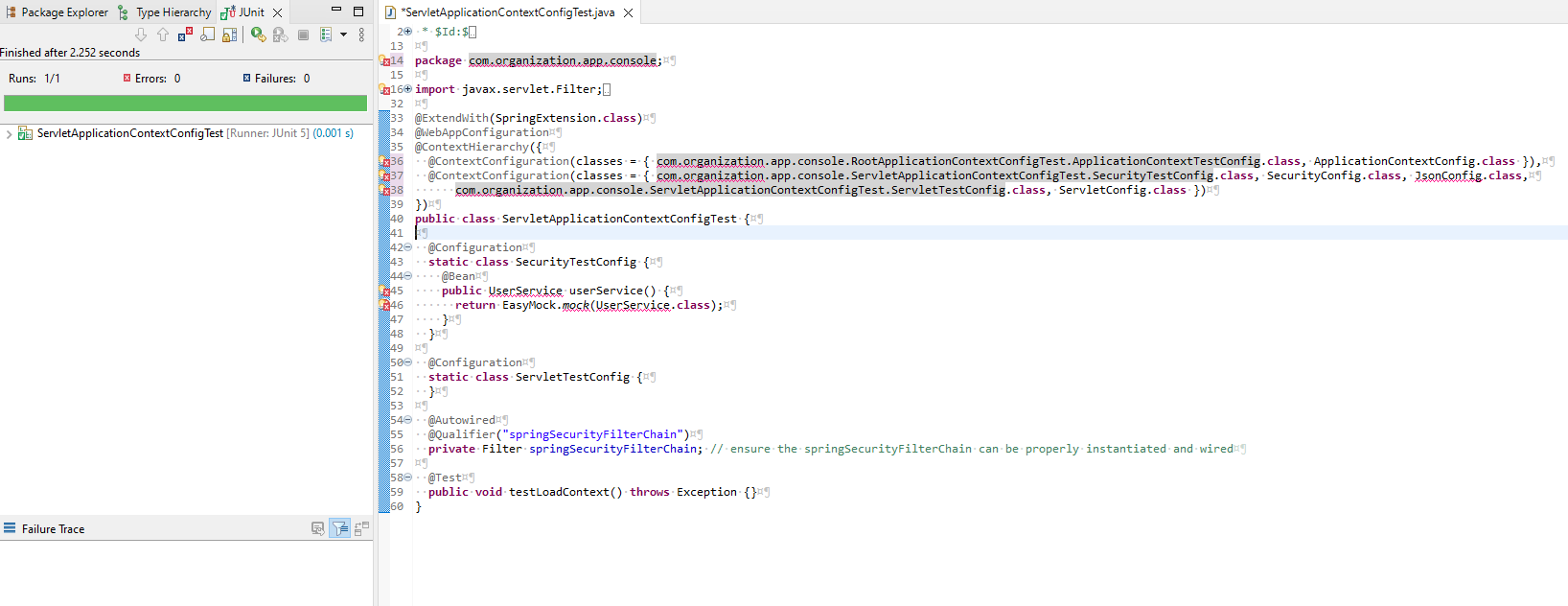This screenshot has height=606, width=1568.
Task: Click error marker beside import line 16
Action: point(384,89)
